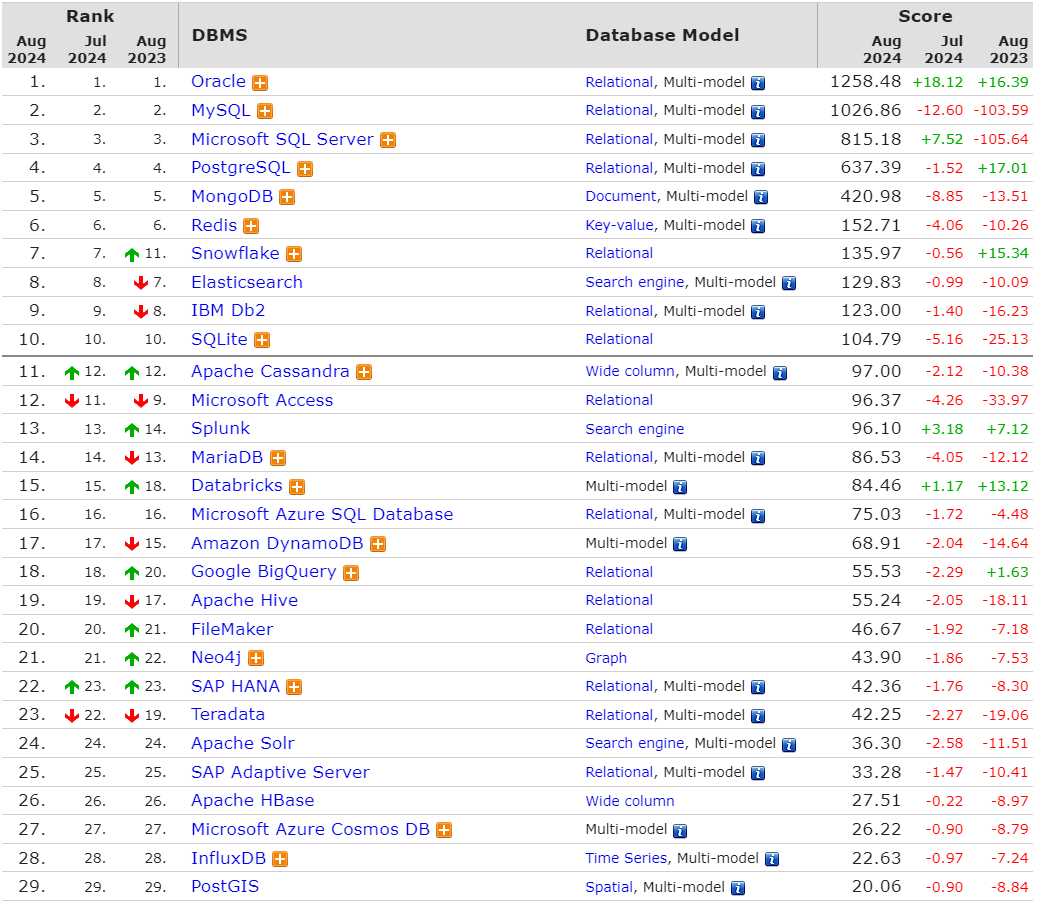Open the Search engine link in Splunk row
1037x901 pixels.
click(x=635, y=429)
